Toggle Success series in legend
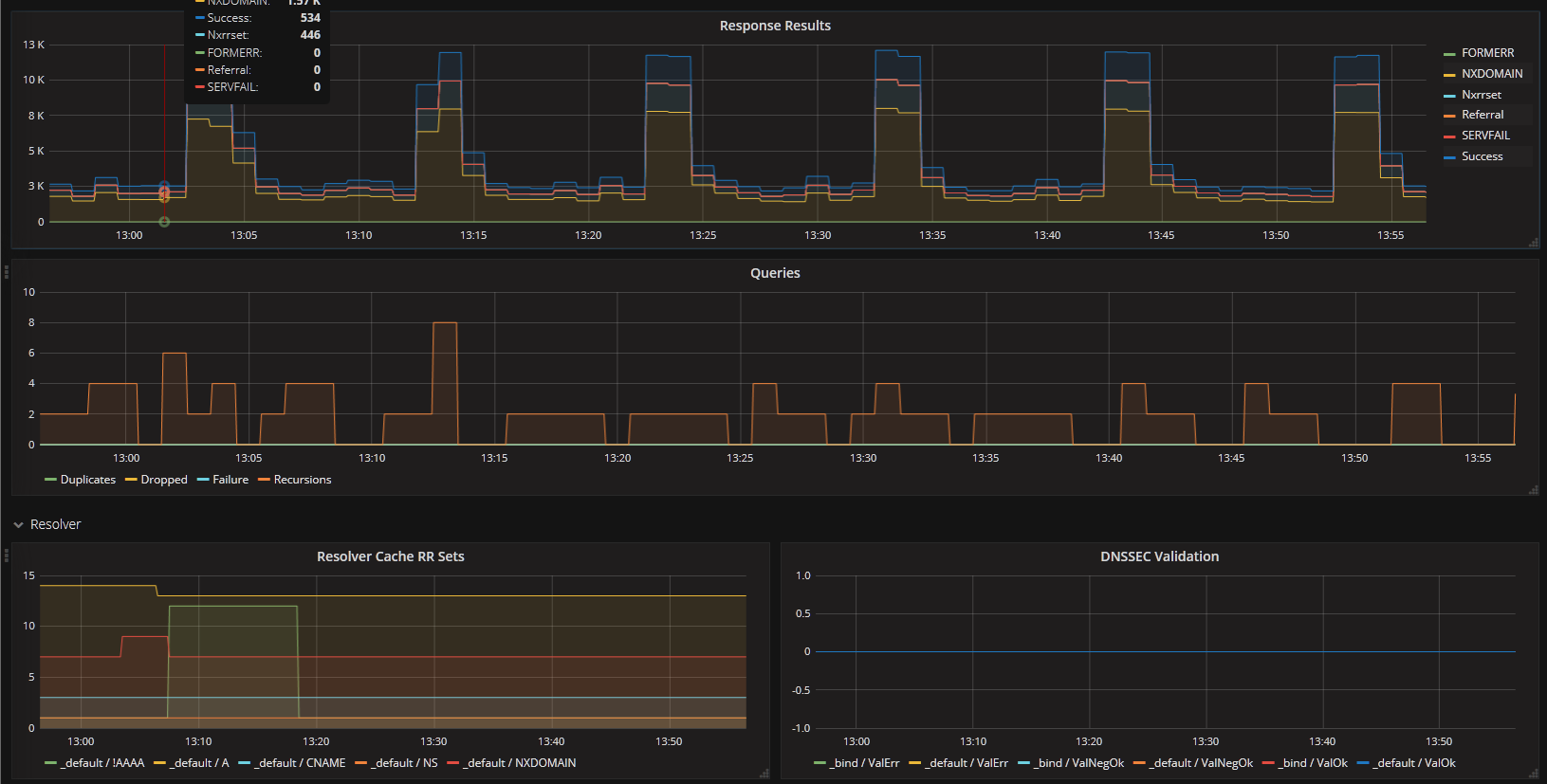This screenshot has width=1547, height=784. (1482, 156)
